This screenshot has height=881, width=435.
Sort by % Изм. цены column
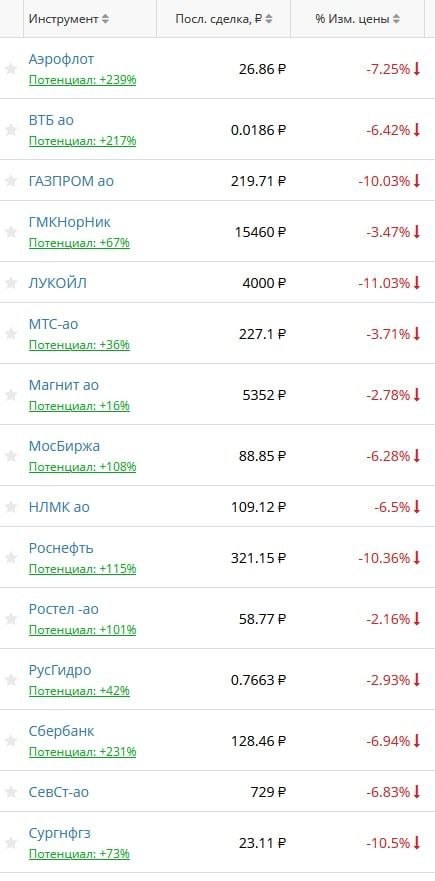point(358,19)
